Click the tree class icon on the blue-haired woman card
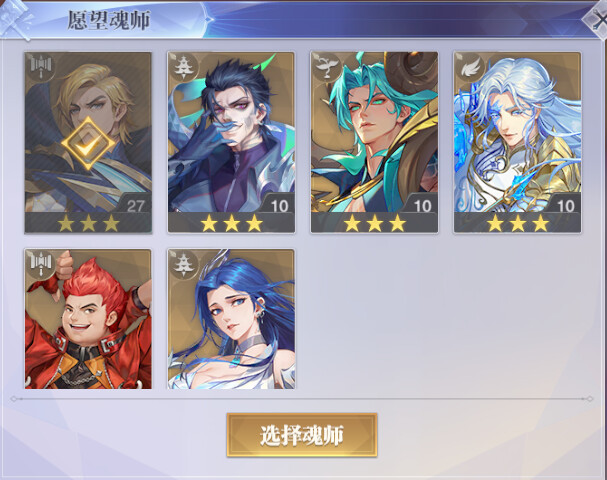 click(182, 263)
